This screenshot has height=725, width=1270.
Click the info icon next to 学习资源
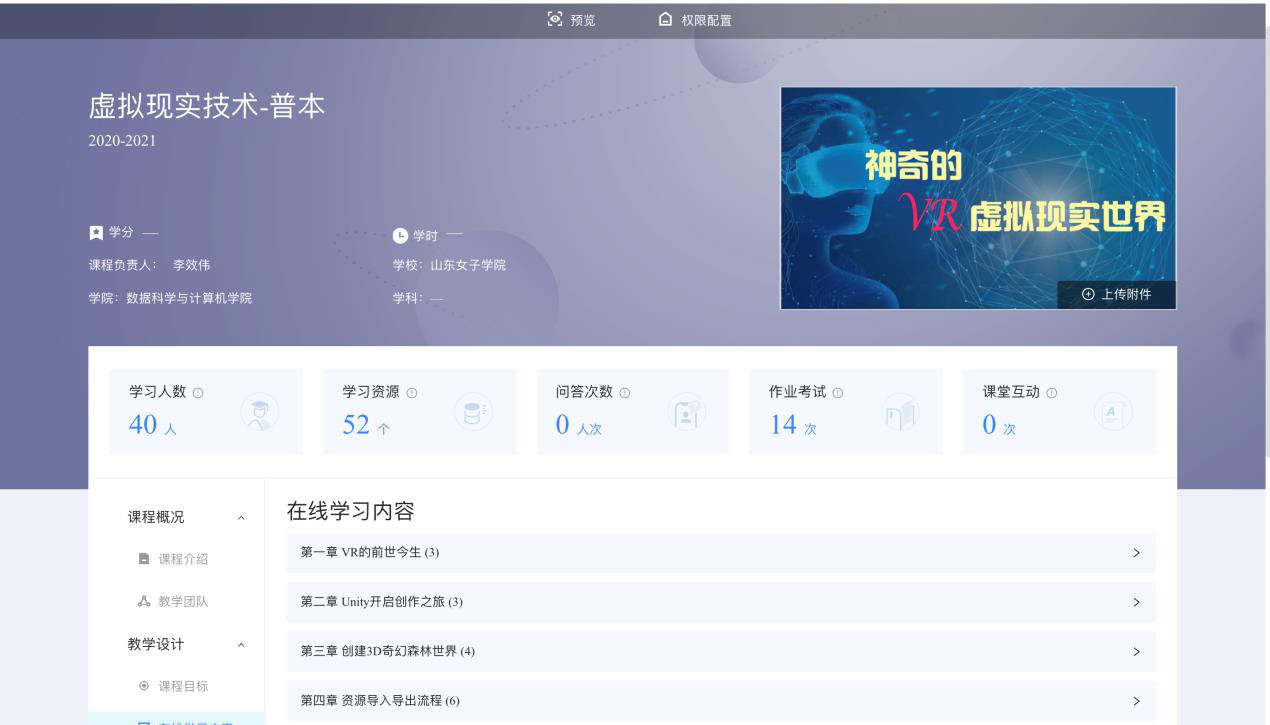tap(412, 394)
